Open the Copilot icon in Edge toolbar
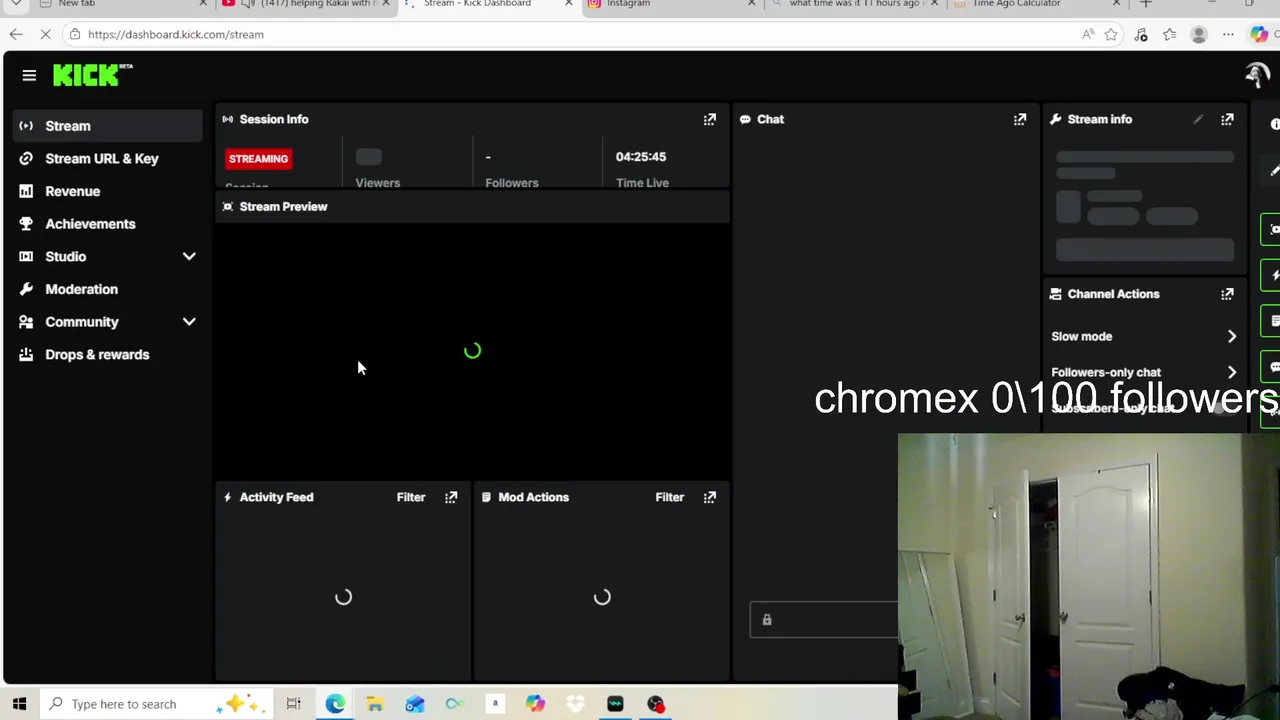Screen dimensions: 1280x720 1259,34
